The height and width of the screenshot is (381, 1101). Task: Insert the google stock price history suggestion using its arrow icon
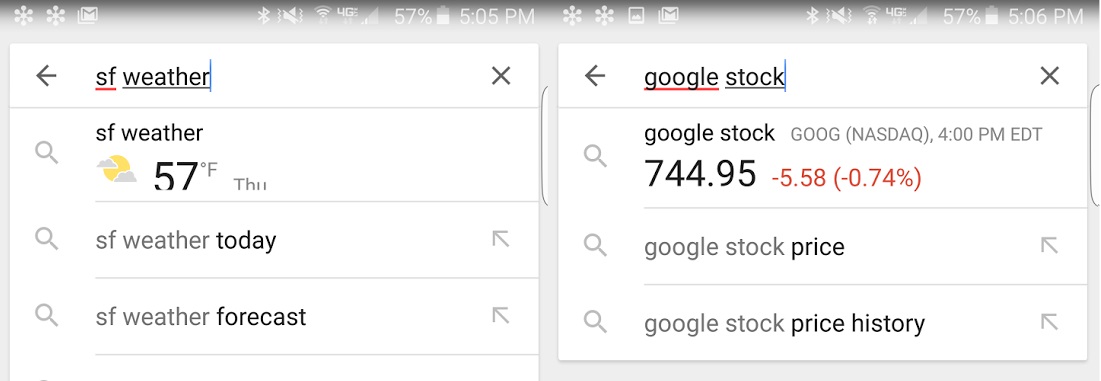pyautogui.click(x=1049, y=322)
